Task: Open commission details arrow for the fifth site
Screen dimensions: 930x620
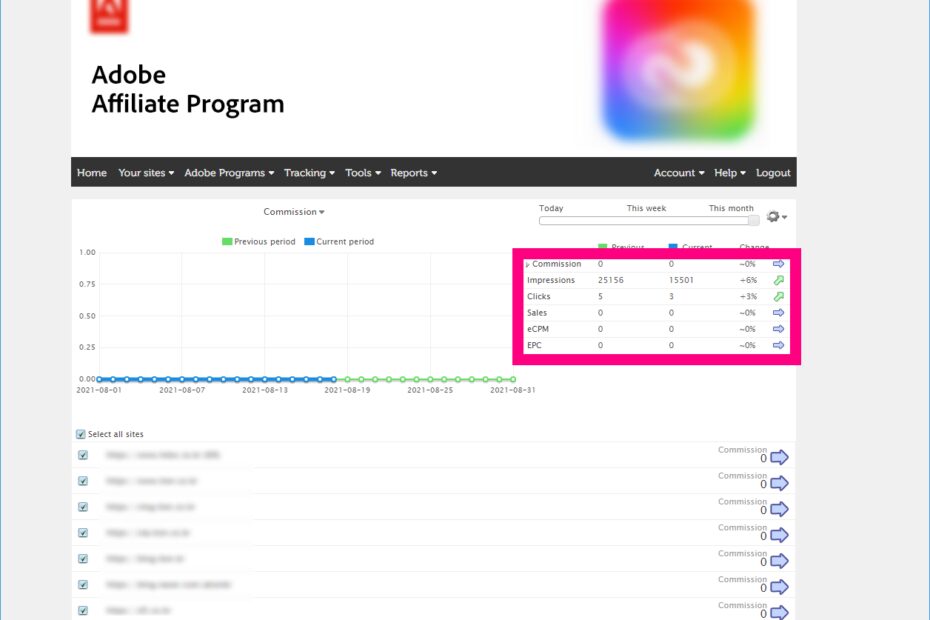Action: point(779,561)
